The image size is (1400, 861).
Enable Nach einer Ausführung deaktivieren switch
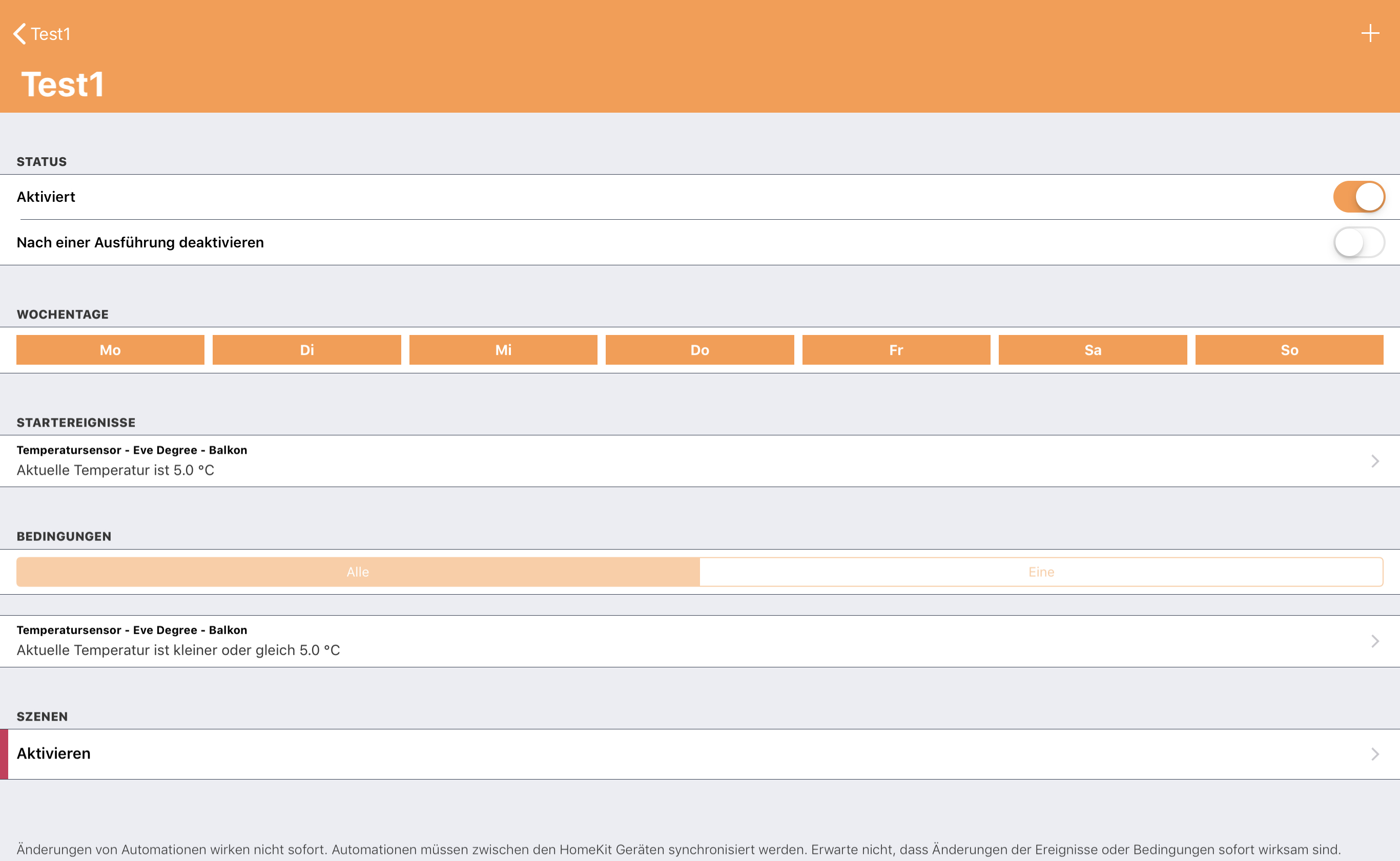pyautogui.click(x=1358, y=243)
